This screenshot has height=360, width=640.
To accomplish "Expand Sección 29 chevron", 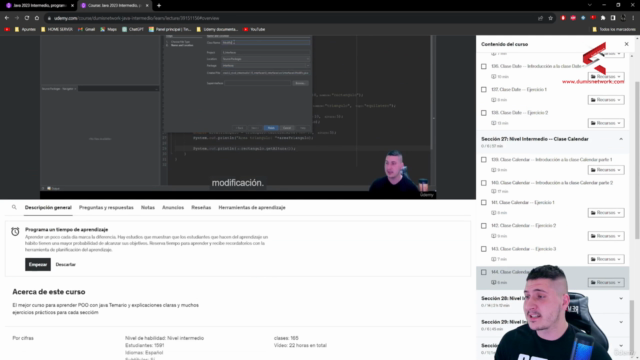I will point(621,322).
